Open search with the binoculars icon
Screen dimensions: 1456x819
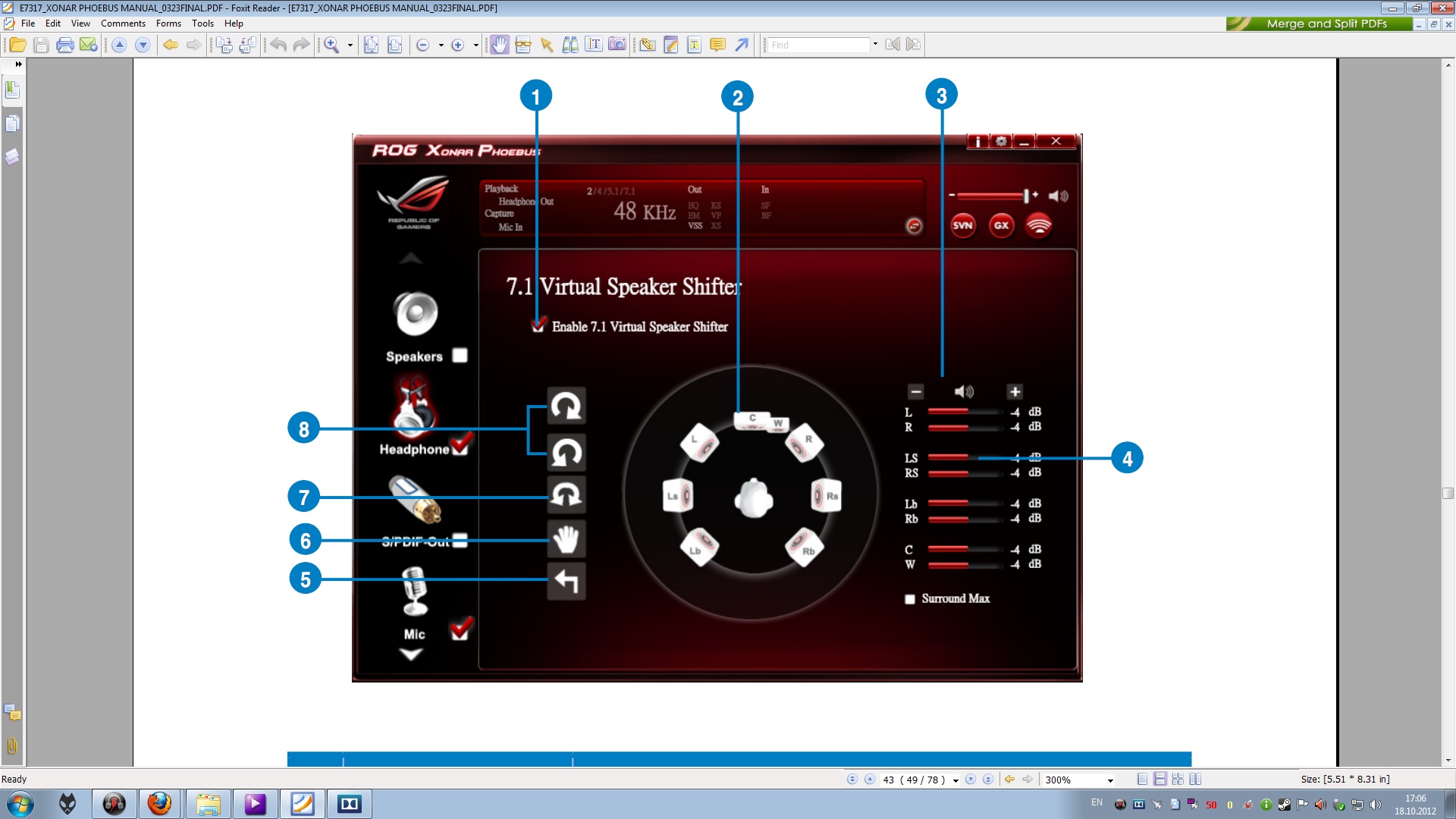click(570, 45)
